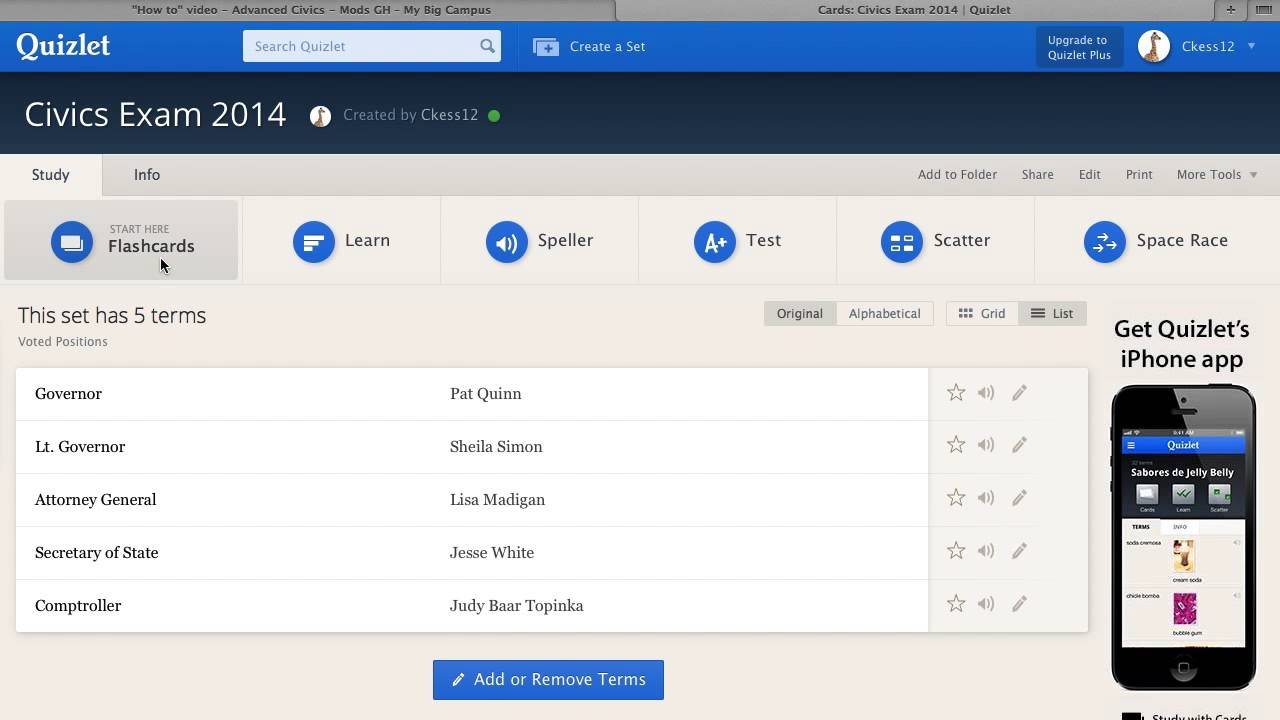The image size is (1280, 720).
Task: Play audio for Comptroller row
Action: (986, 604)
